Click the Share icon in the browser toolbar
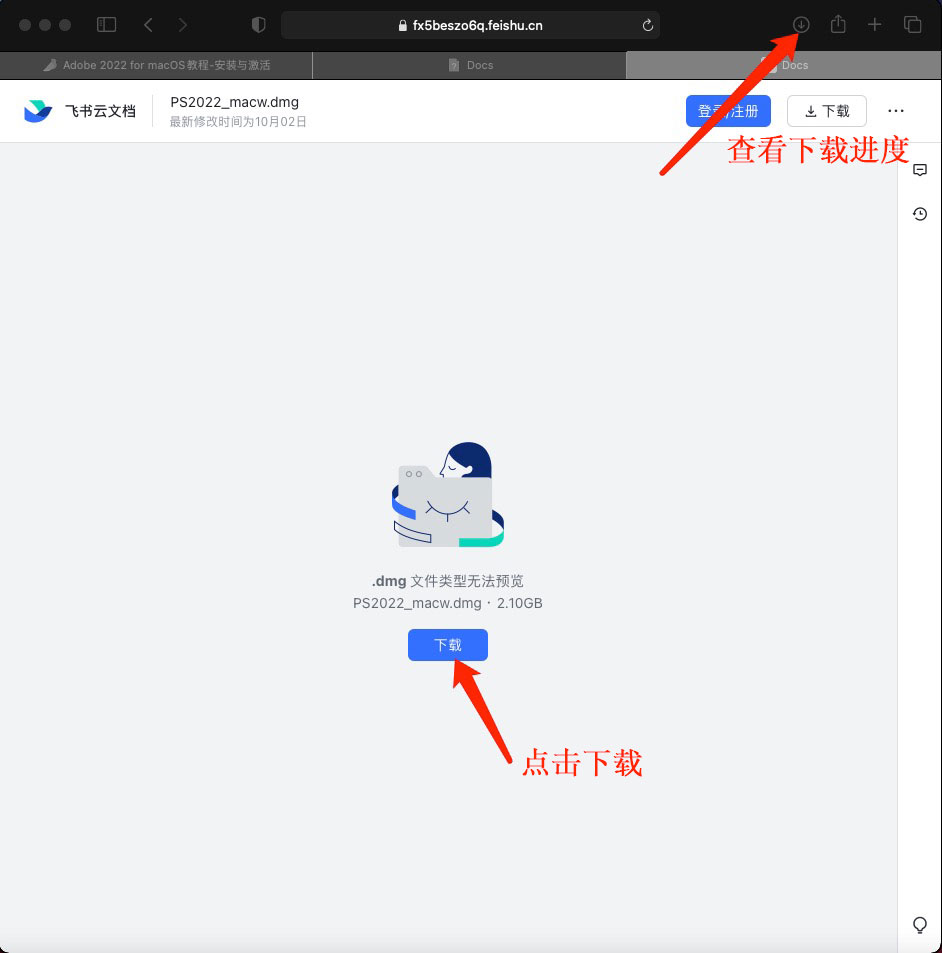 (838, 24)
